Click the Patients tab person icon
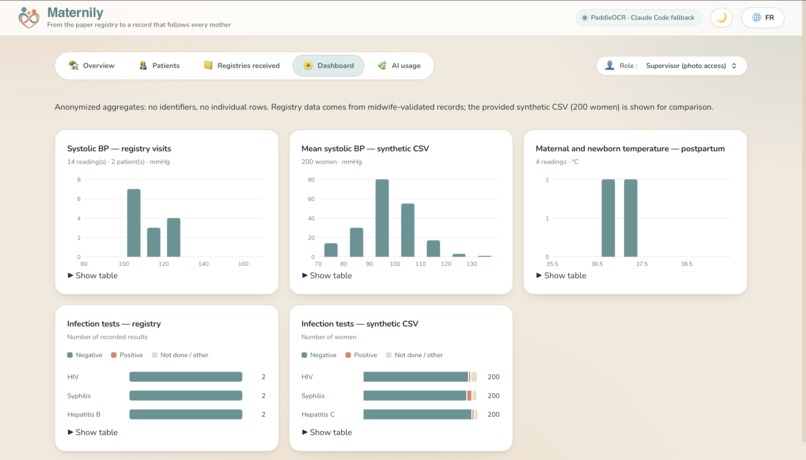 point(143,65)
